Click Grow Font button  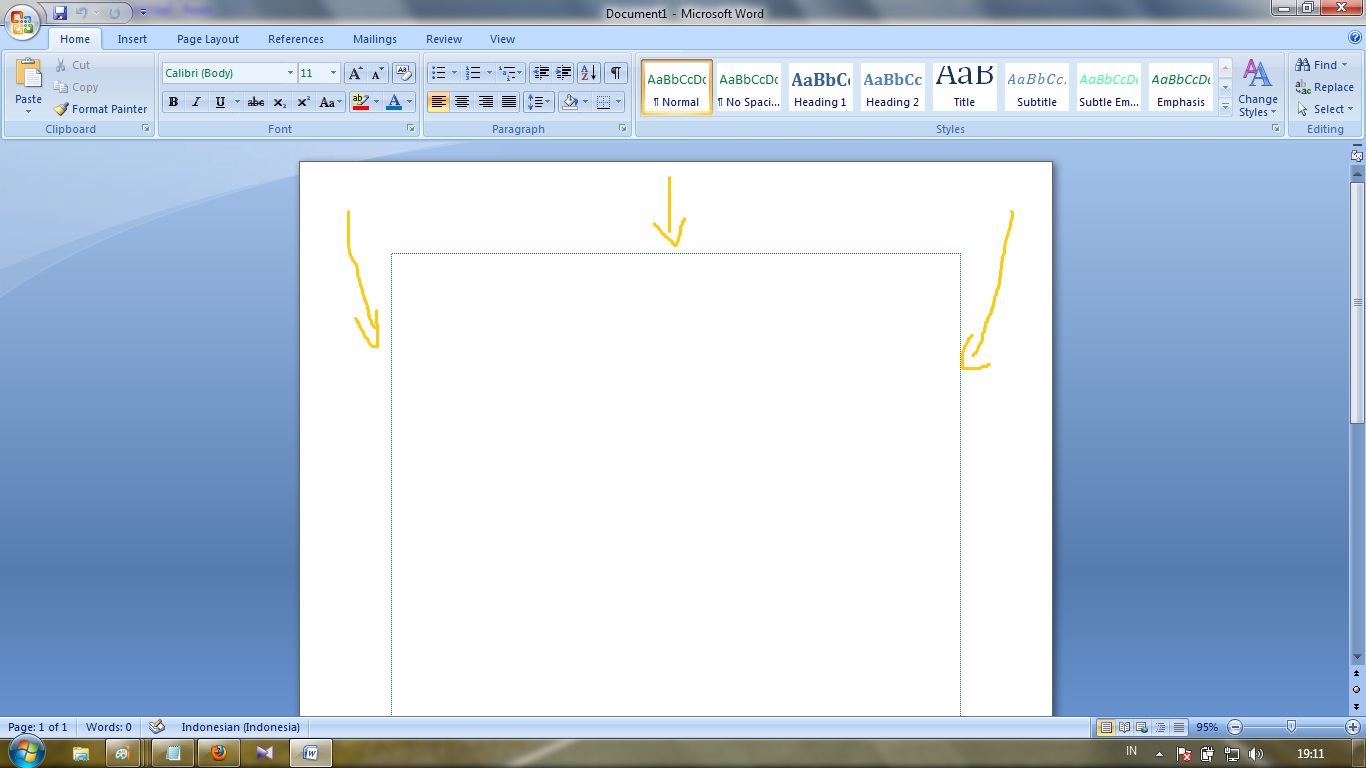[x=355, y=73]
